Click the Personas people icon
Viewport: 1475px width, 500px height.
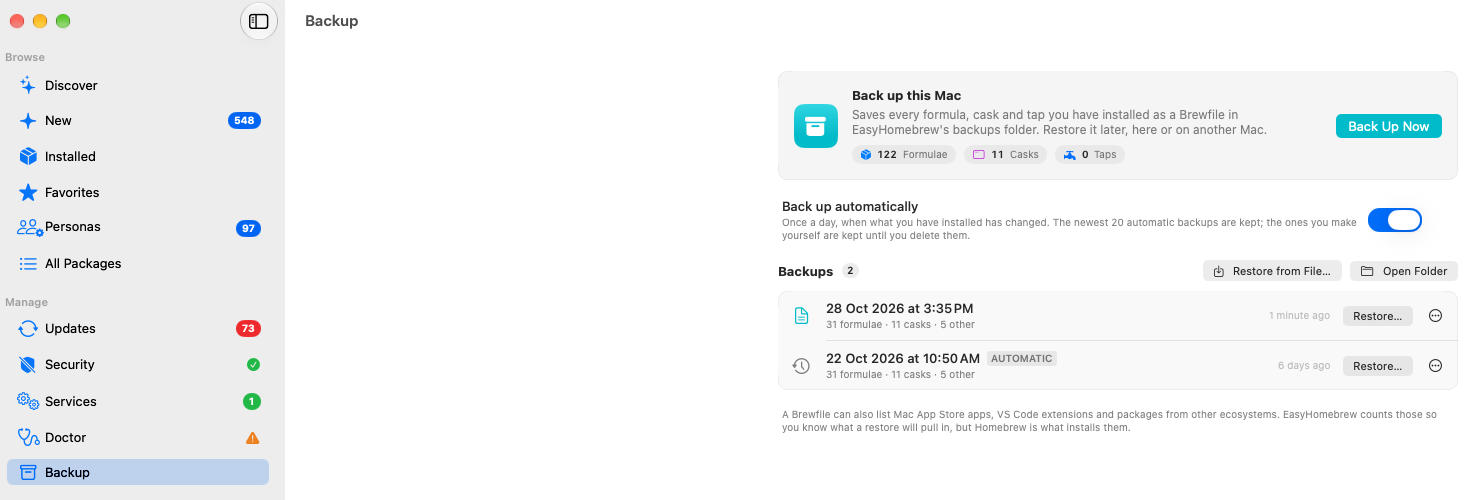(30, 227)
